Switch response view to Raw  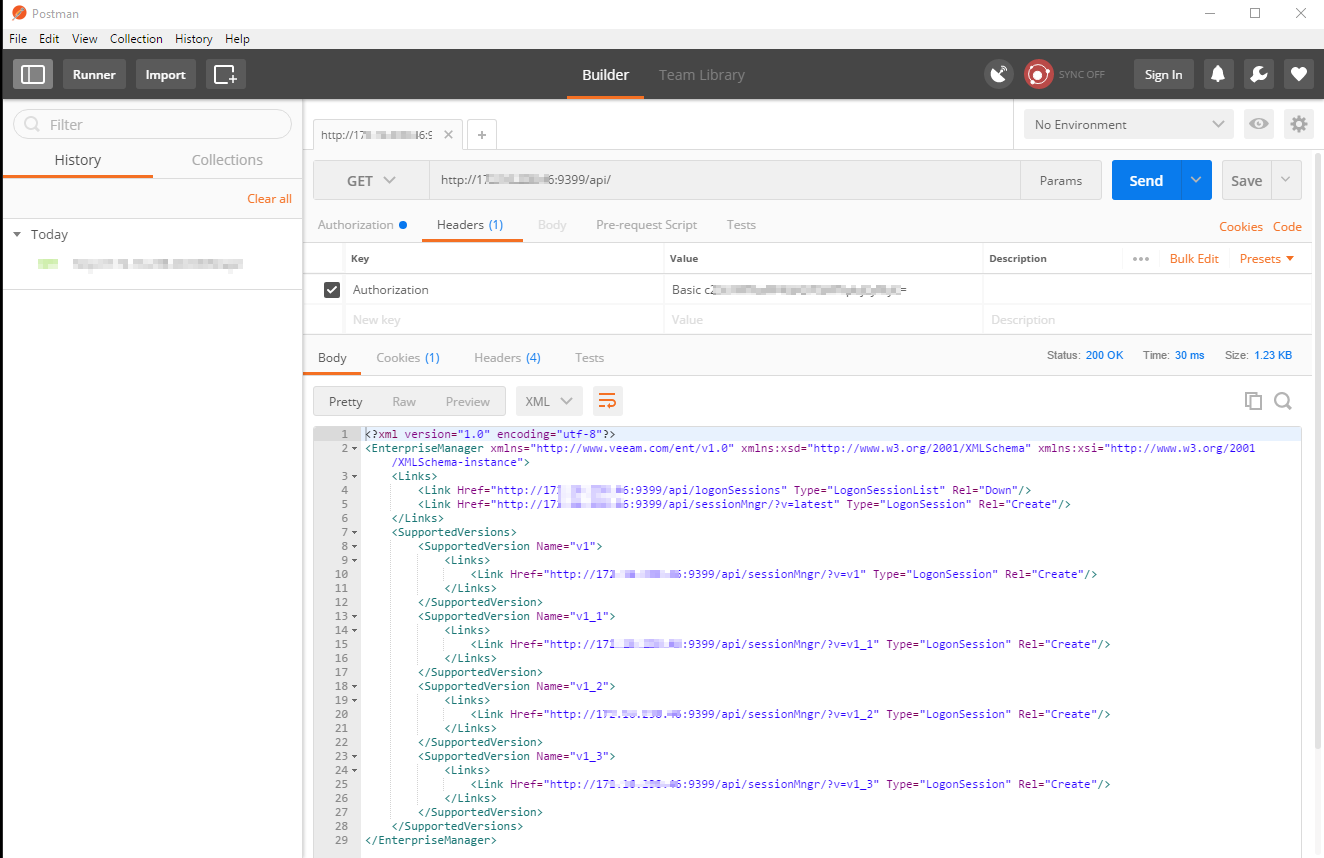point(404,401)
